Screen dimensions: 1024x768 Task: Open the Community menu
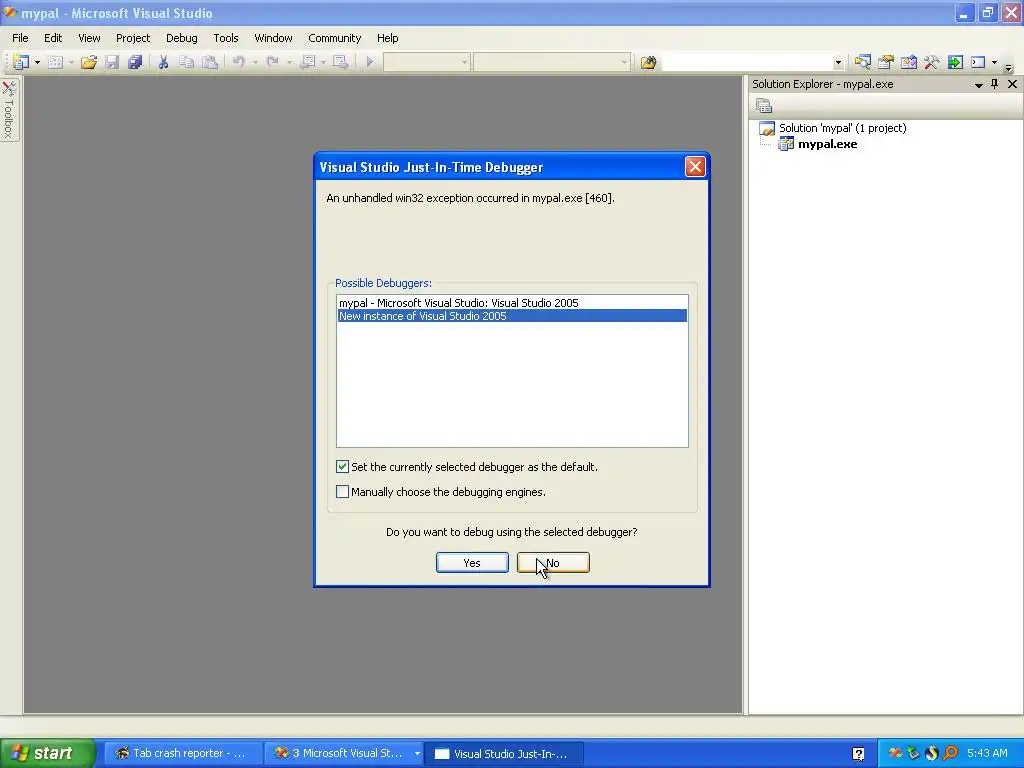pos(335,38)
